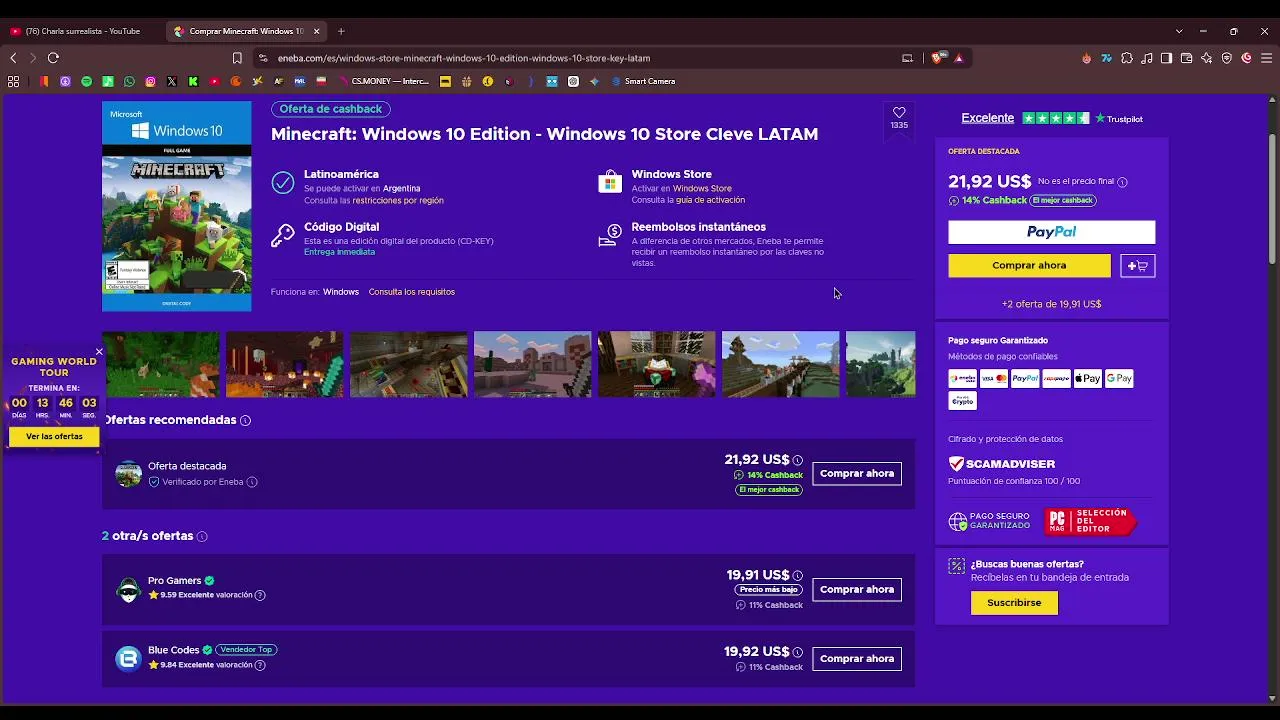Add product to cart using cart icon button

pos(1138,266)
